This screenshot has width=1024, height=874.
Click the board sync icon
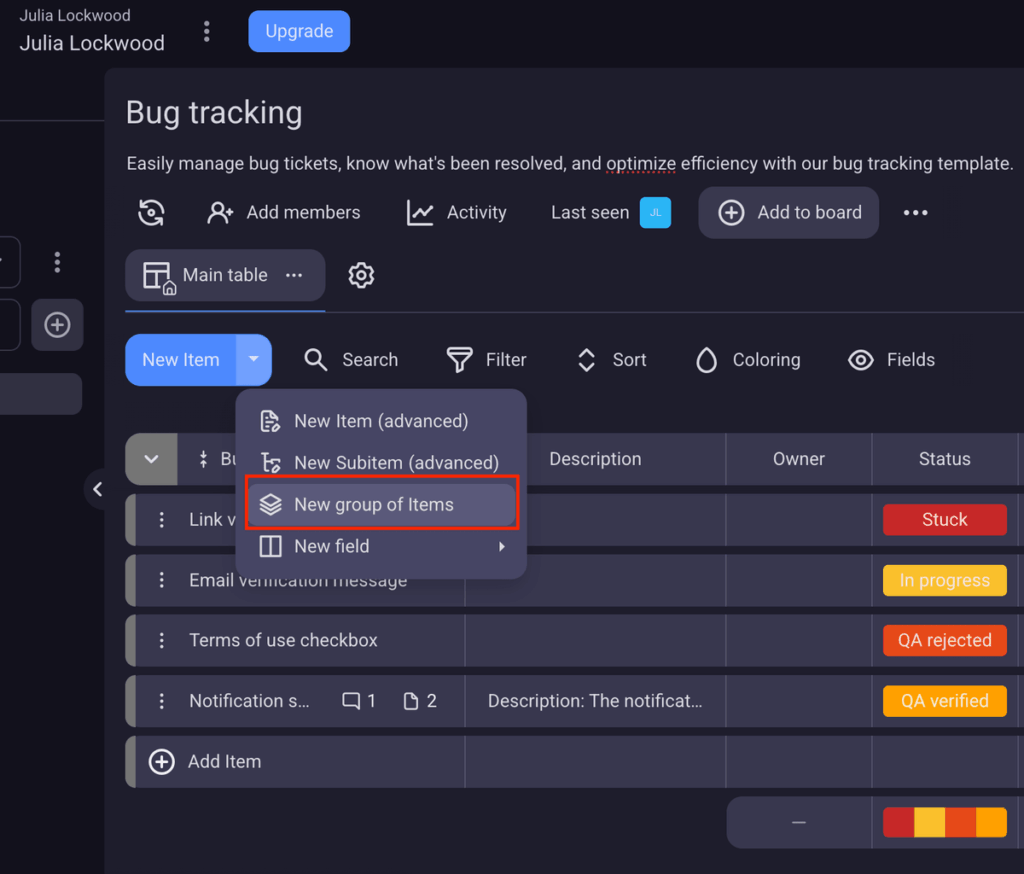[x=151, y=212]
